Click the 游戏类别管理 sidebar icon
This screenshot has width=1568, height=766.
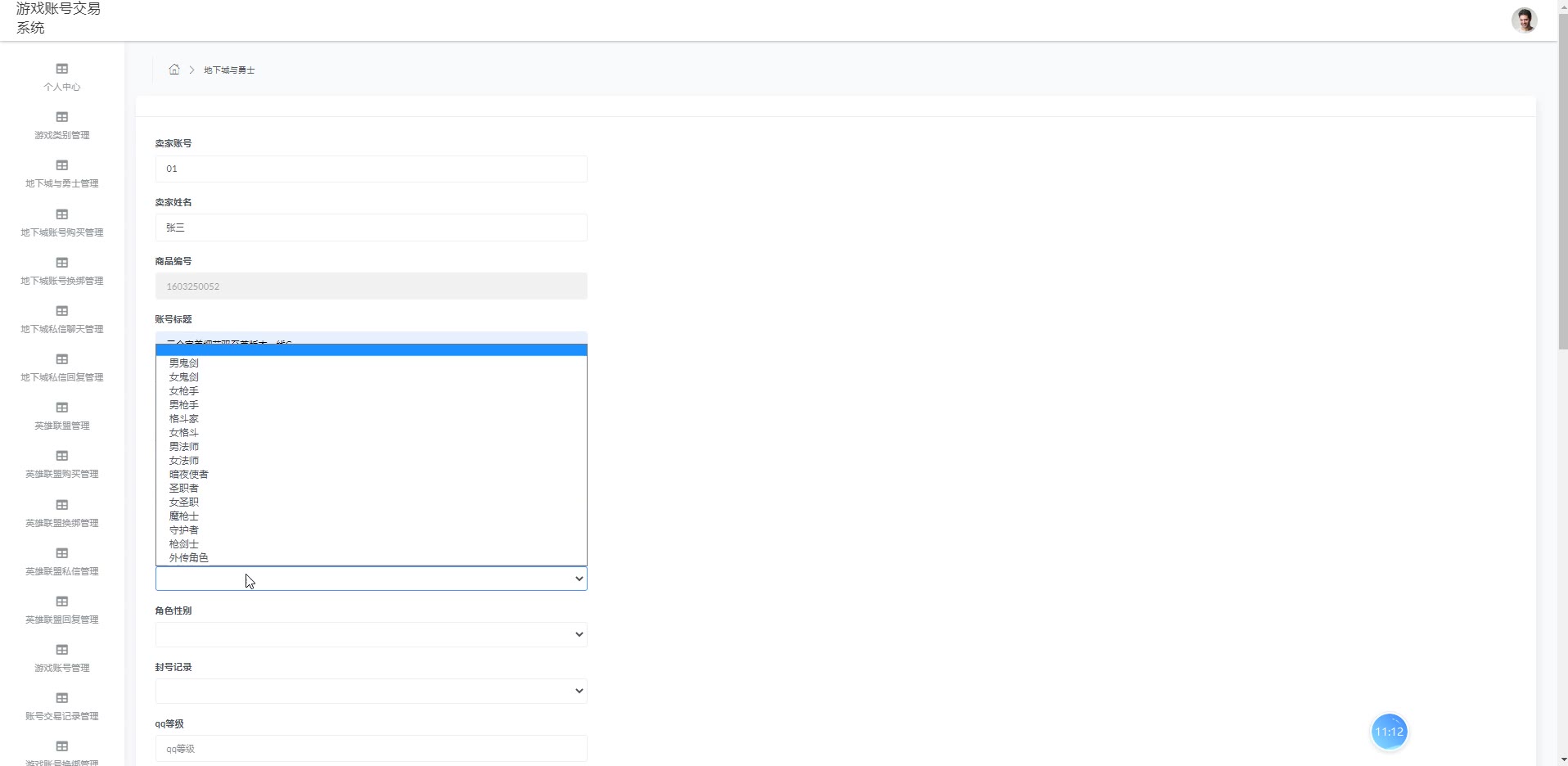pyautogui.click(x=62, y=117)
